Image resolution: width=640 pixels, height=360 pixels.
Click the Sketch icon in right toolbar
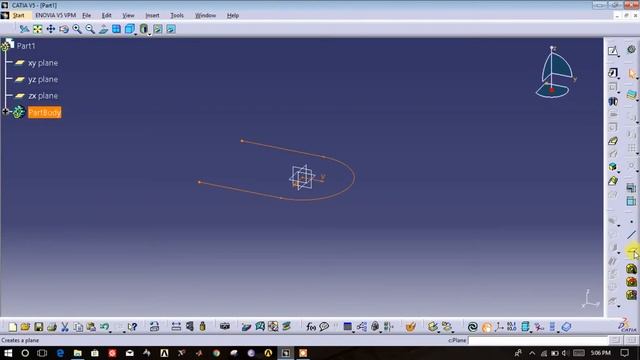(x=612, y=51)
